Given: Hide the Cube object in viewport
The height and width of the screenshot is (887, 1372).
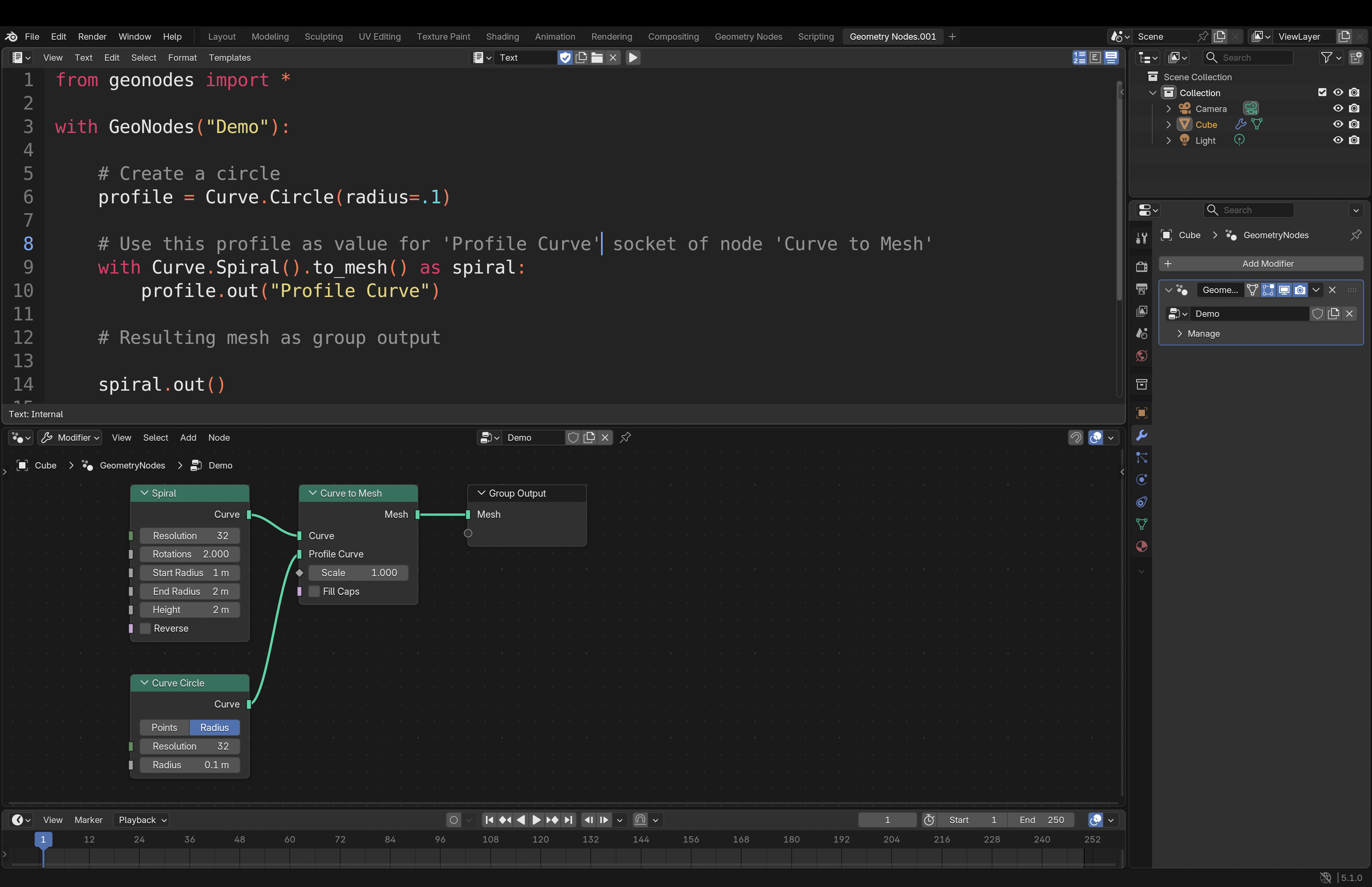Looking at the screenshot, I should 1338,124.
